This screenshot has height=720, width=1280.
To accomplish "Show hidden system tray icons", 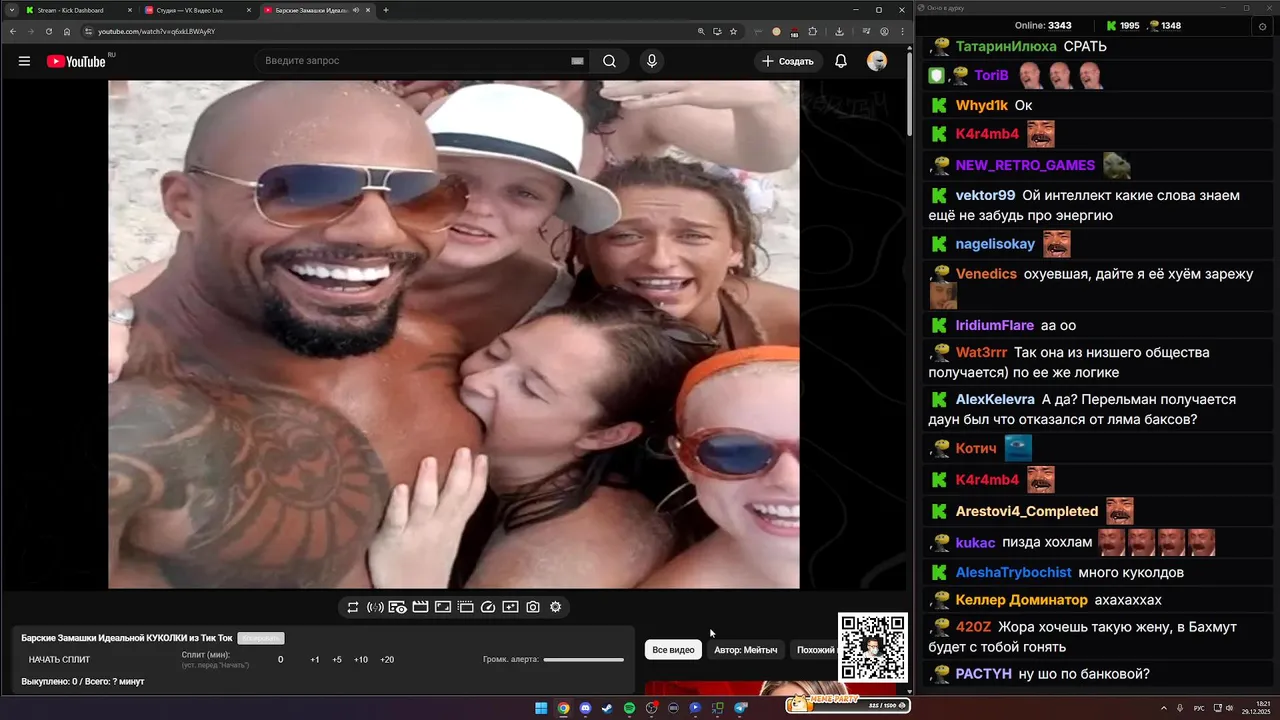I will click(x=1166, y=708).
